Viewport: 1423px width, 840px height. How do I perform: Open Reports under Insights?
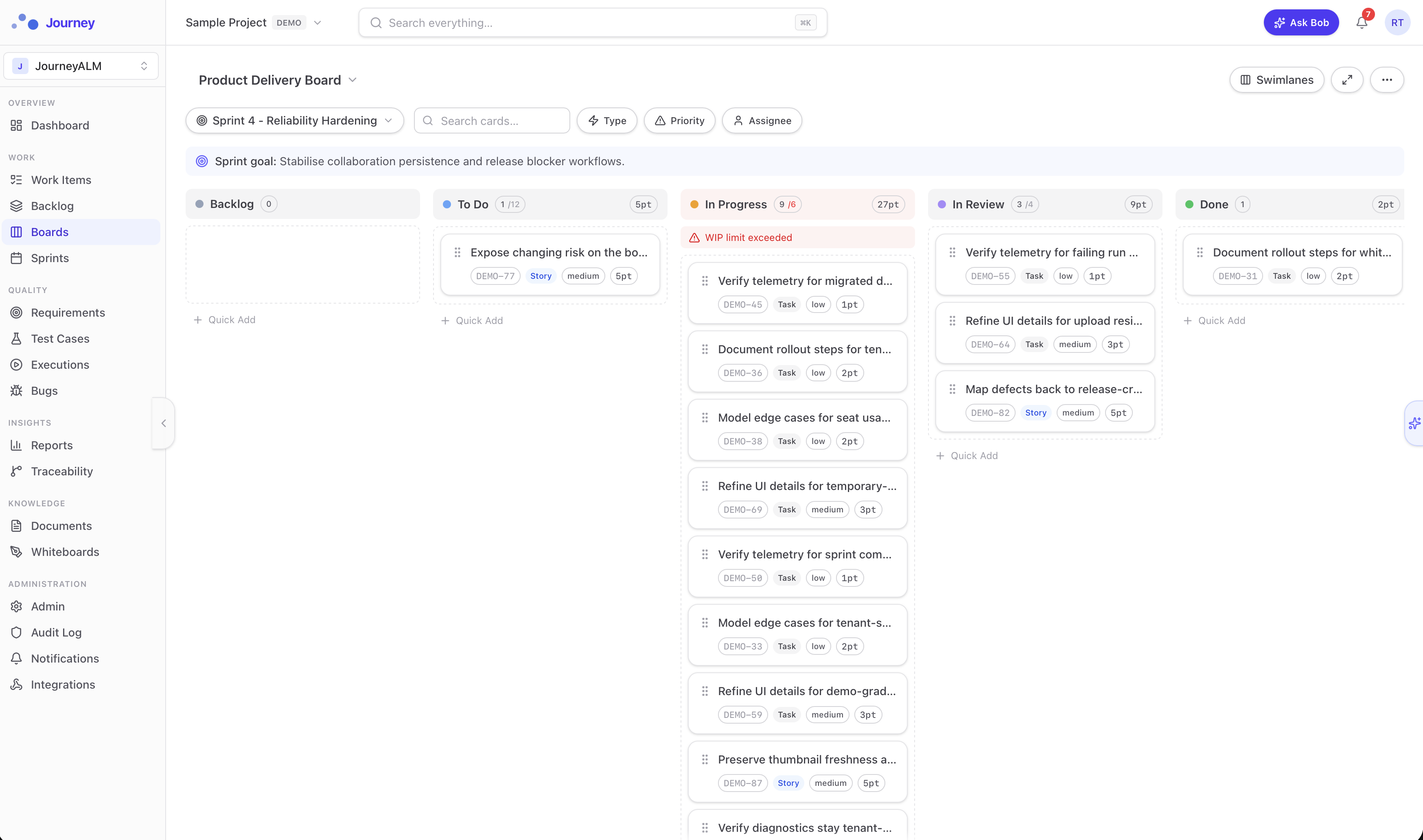tap(51, 445)
